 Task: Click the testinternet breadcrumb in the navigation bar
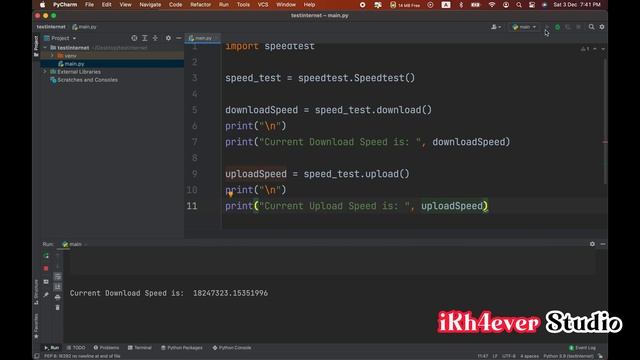click(51, 27)
